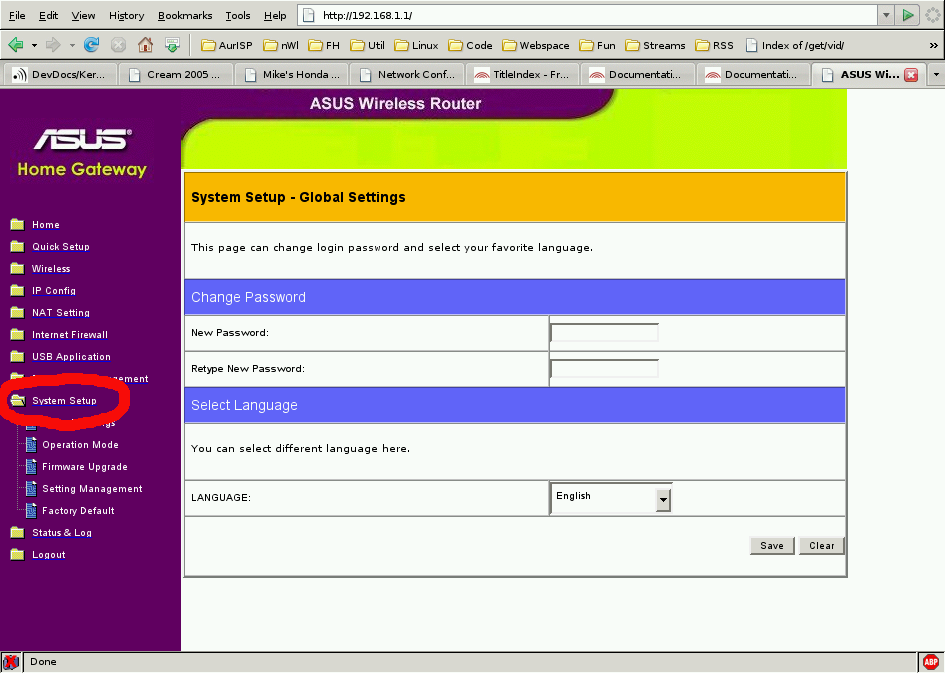945x673 pixels.
Task: Click the browser Back arrow icon
Action: point(16,45)
